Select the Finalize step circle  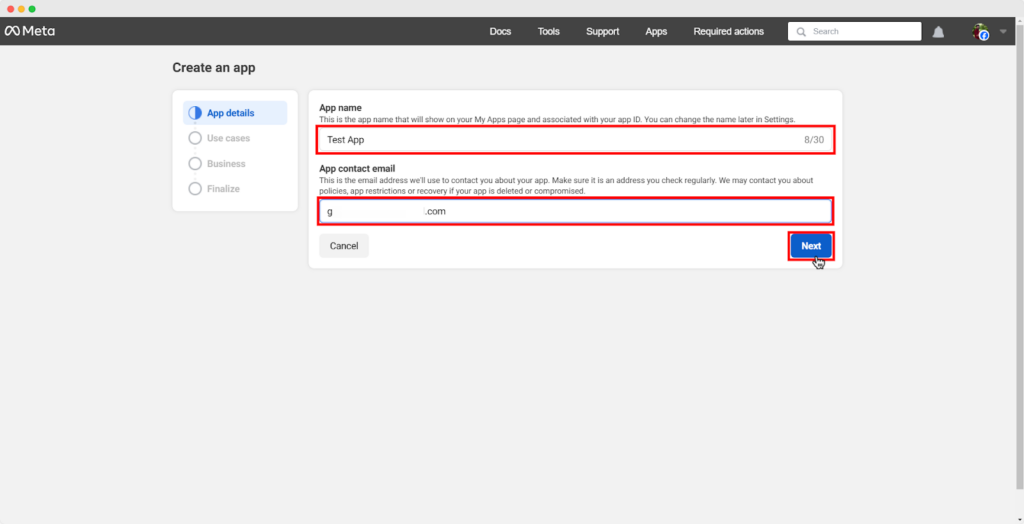point(195,188)
